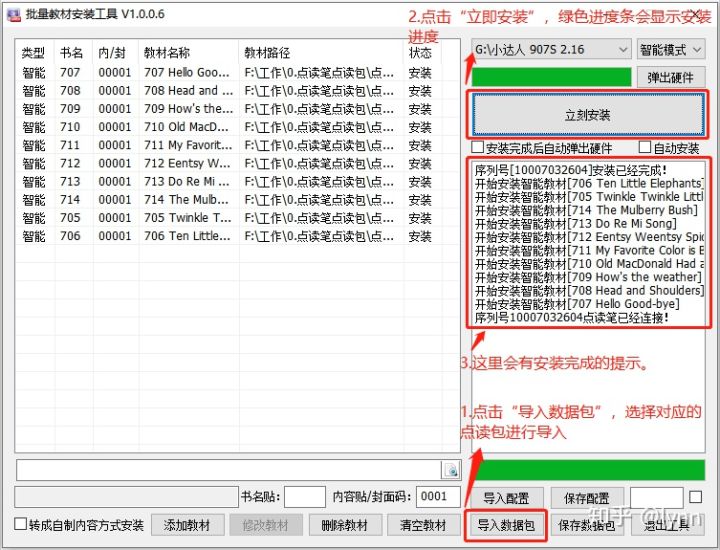This screenshot has width=720, height=550.
Task: Open the G:\小达人 907S drive dropdown
Action: [551, 49]
